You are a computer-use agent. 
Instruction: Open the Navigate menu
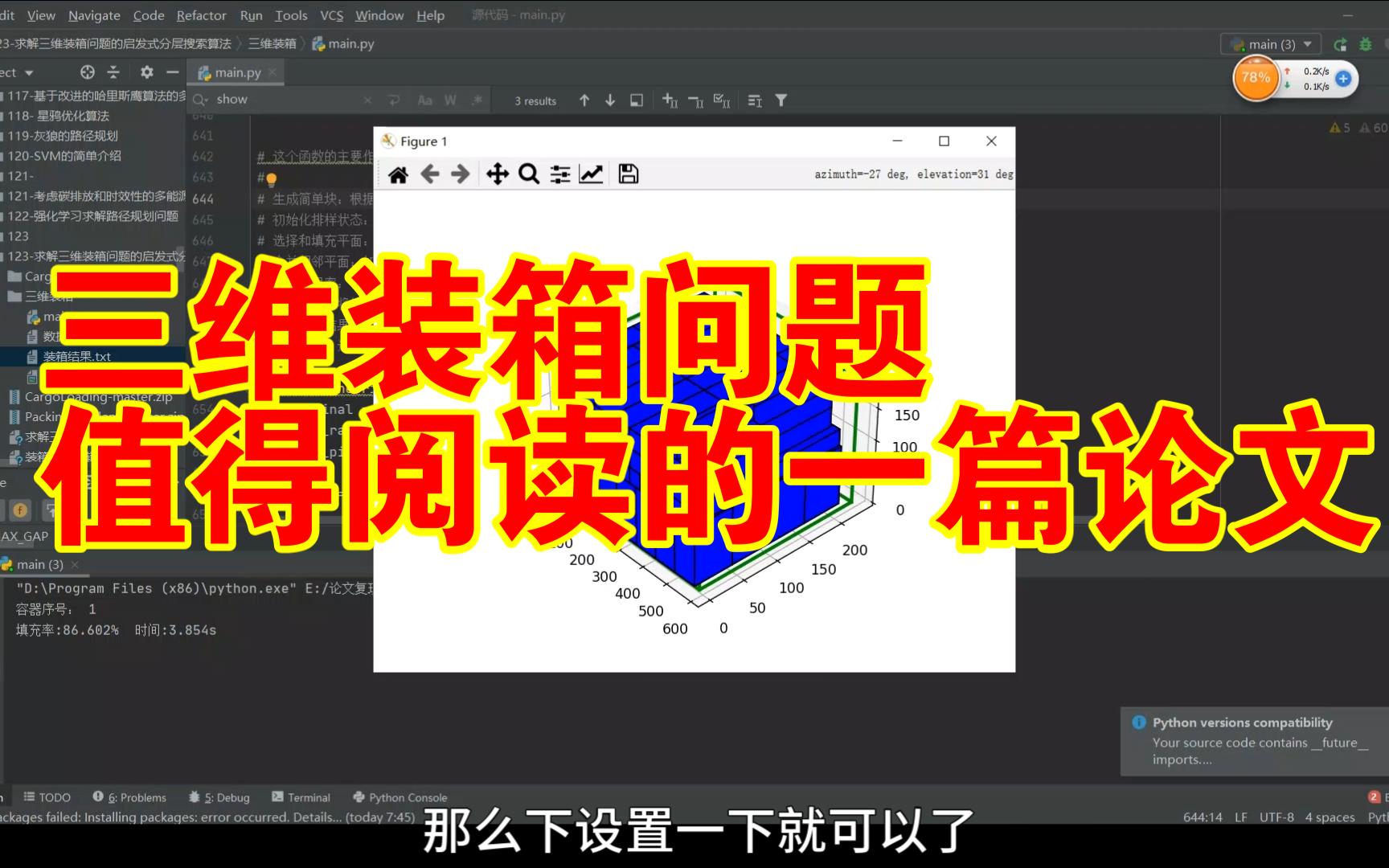click(93, 15)
